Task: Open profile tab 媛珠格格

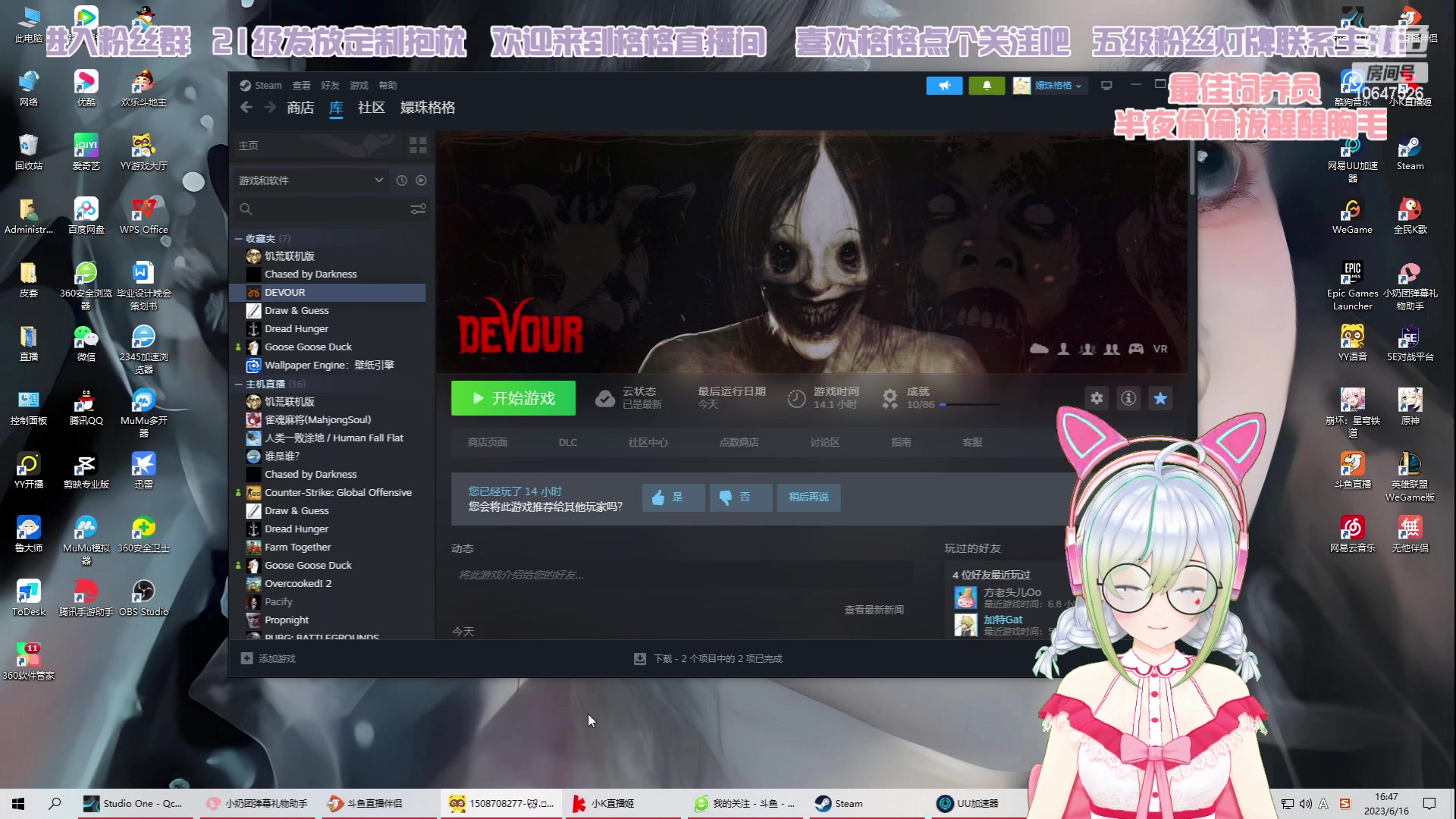Action: pyautogui.click(x=428, y=108)
